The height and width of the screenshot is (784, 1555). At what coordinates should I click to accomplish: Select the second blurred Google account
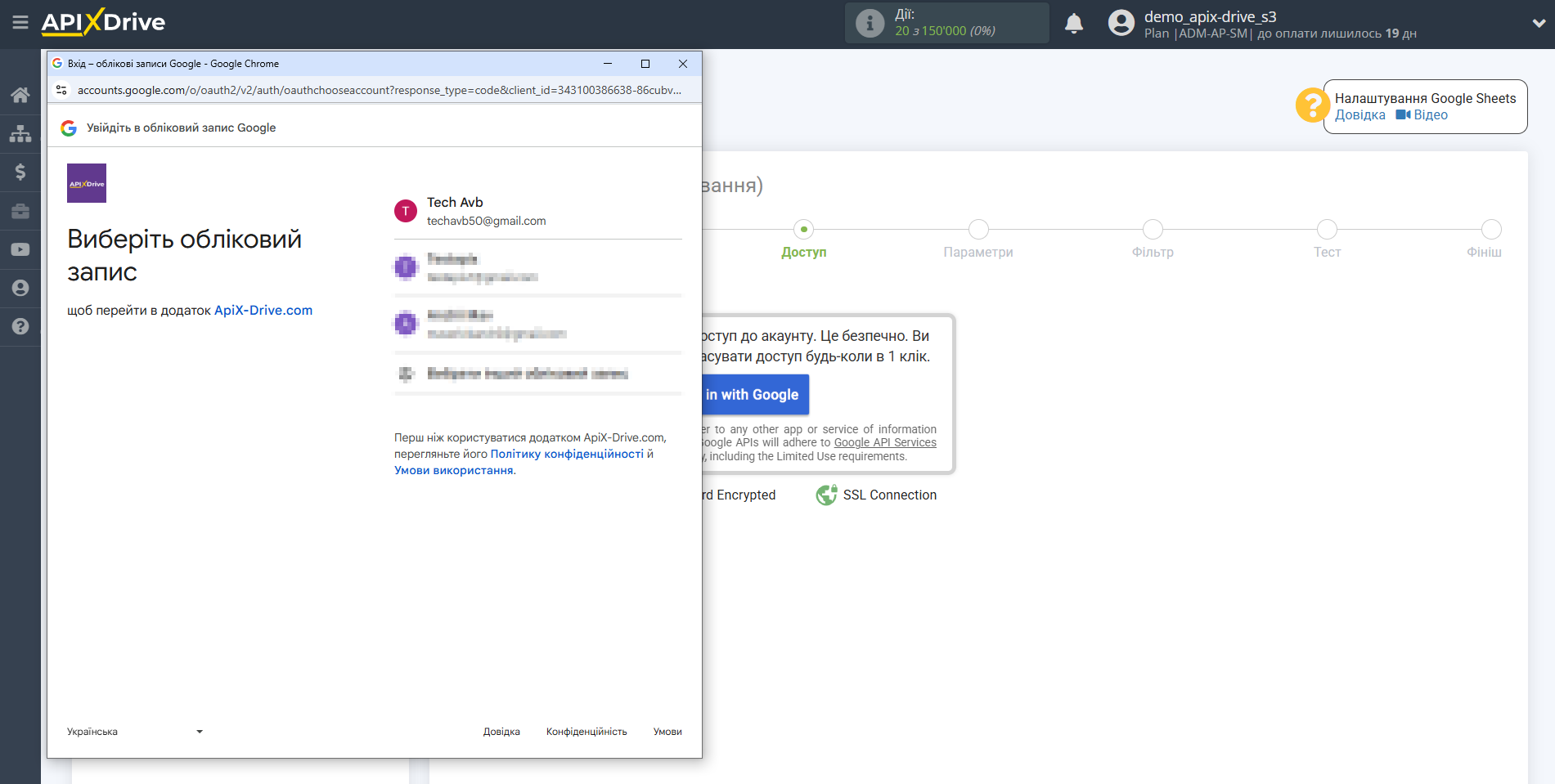click(538, 267)
